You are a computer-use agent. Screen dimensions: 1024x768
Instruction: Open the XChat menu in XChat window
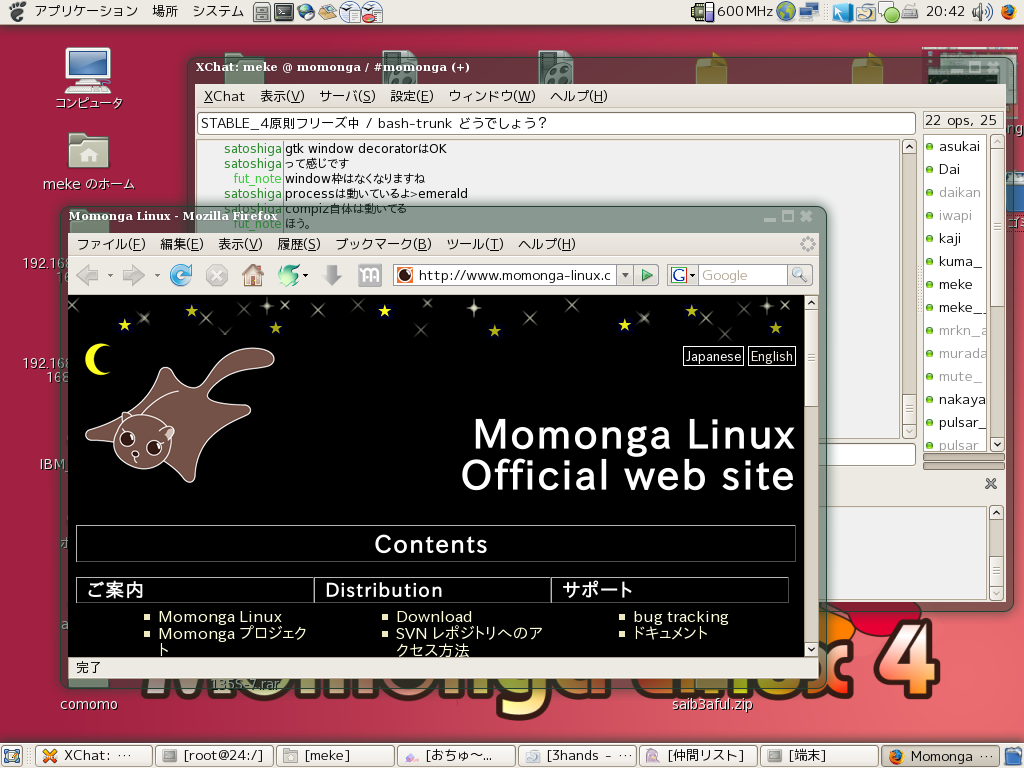pyautogui.click(x=224, y=97)
